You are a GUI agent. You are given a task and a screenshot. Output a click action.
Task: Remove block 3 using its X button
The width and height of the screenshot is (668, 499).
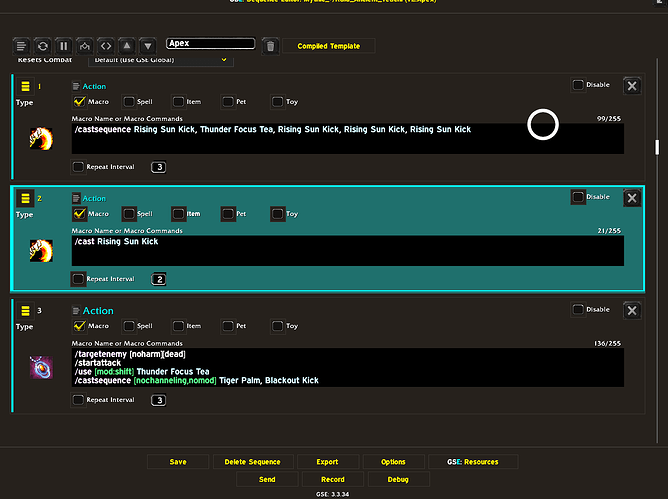tap(632, 310)
